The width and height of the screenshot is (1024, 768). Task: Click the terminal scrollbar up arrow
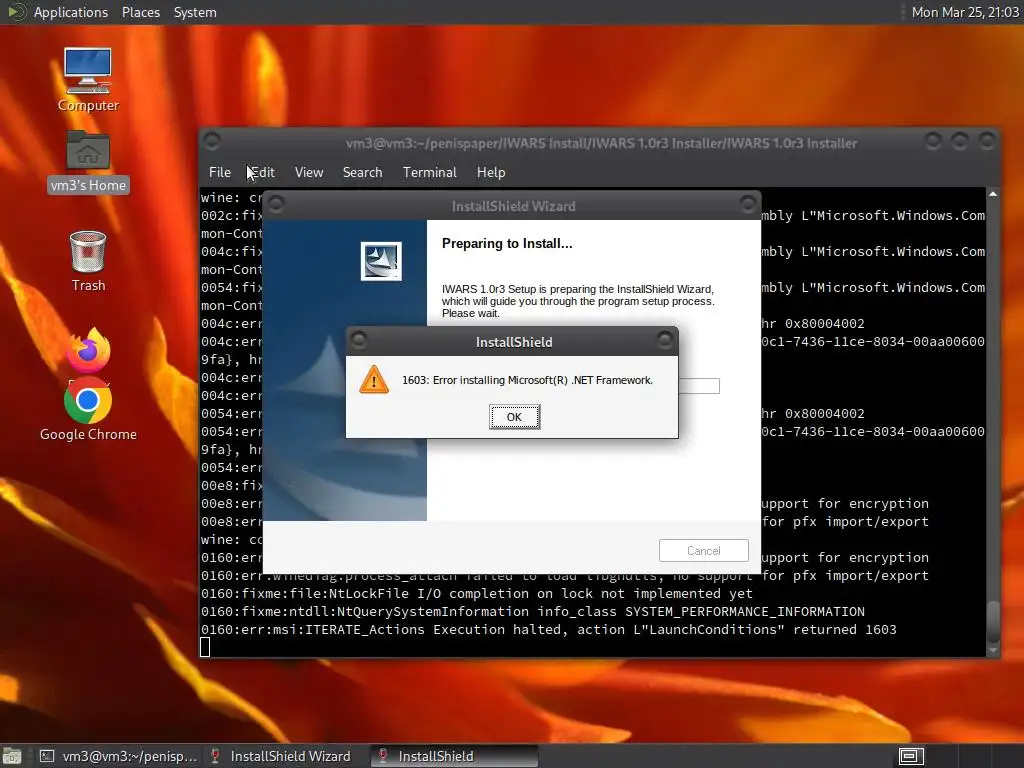point(993,194)
